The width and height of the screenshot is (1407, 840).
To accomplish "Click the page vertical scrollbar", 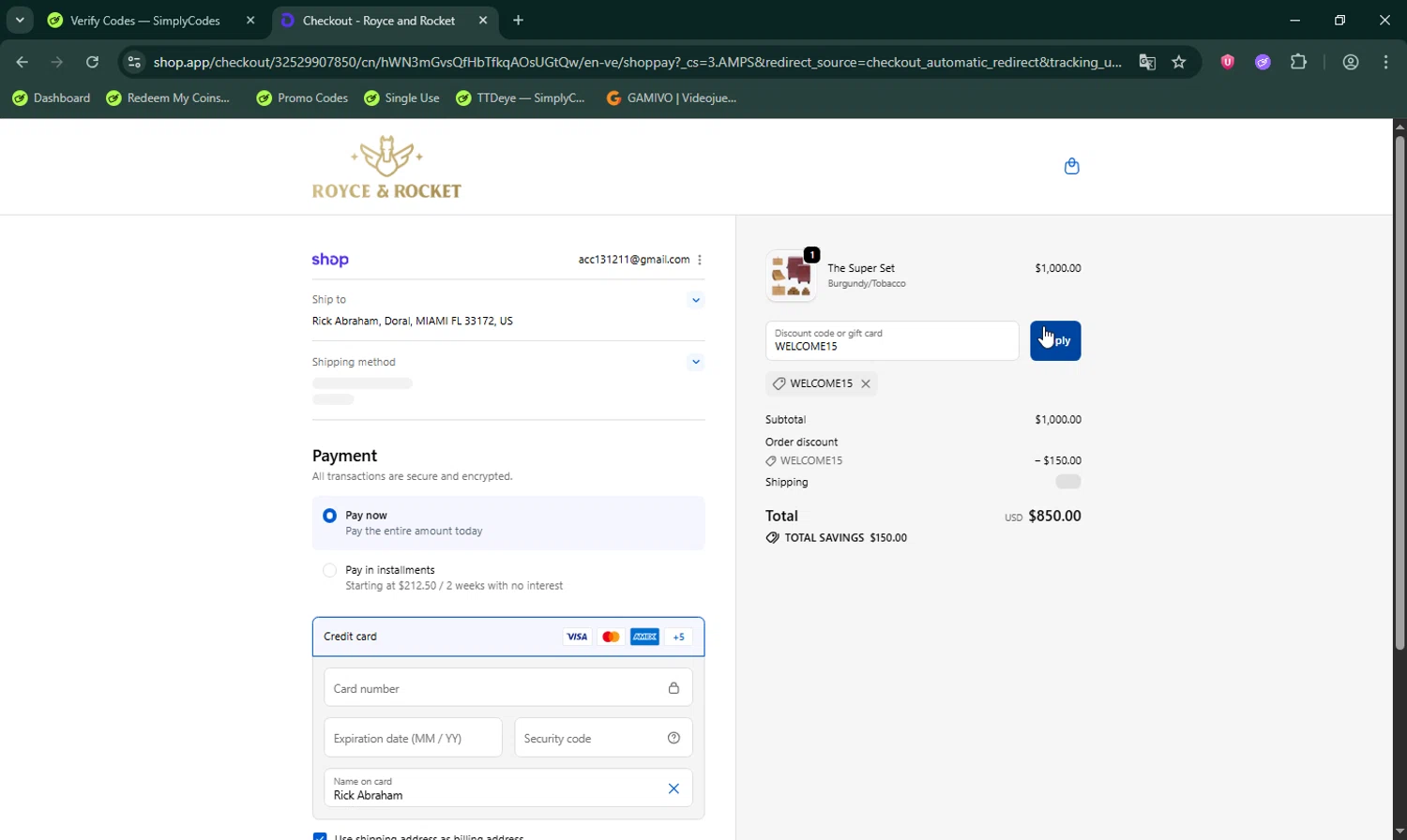I will (1399, 394).
